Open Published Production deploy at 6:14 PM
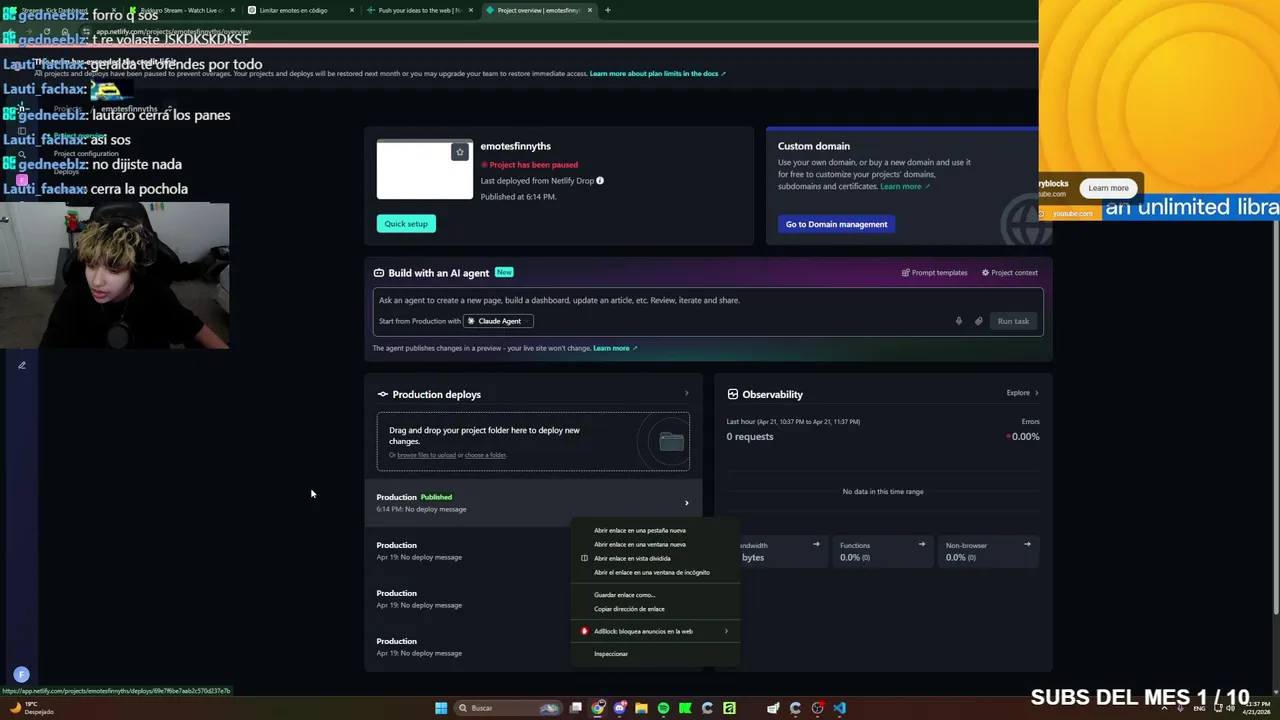 [x=532, y=503]
